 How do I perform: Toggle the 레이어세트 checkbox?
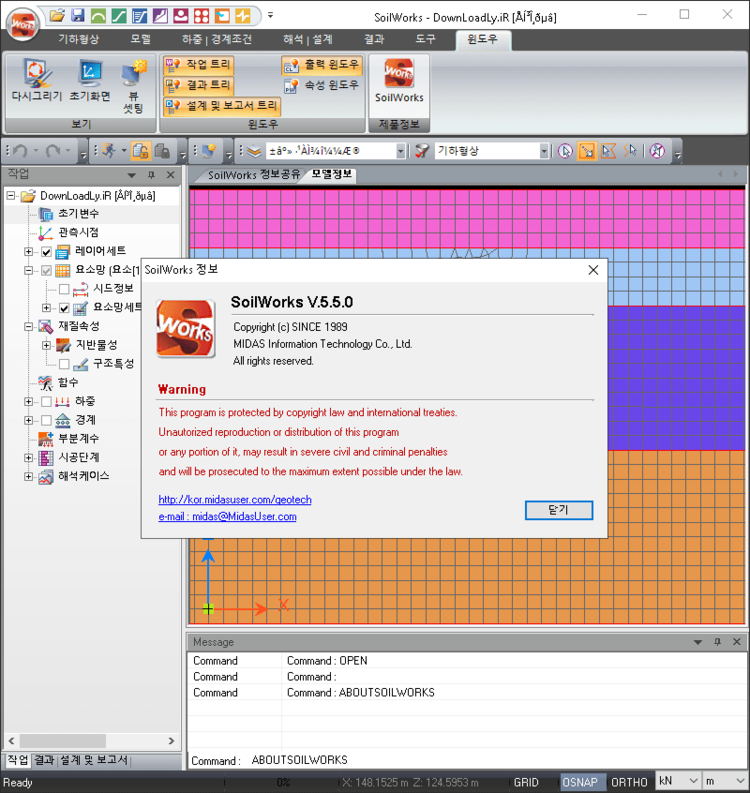[x=46, y=251]
